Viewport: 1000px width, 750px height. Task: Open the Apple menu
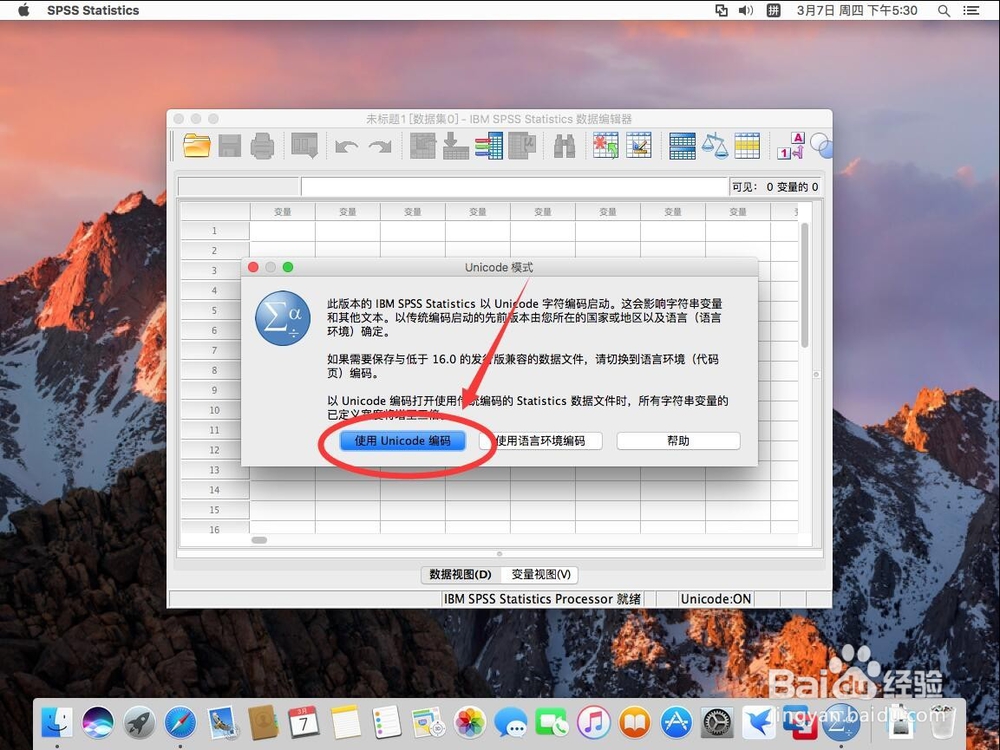[x=24, y=10]
